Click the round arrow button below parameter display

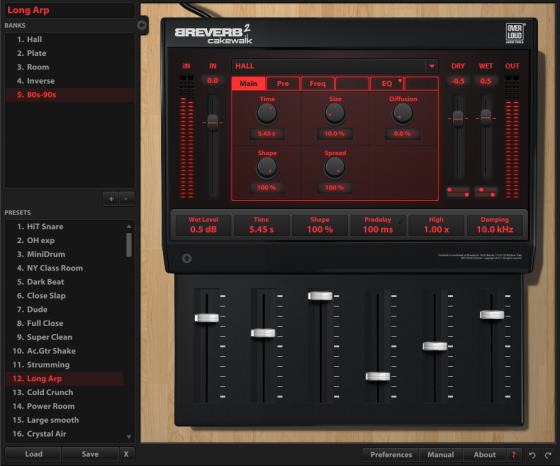(x=187, y=258)
